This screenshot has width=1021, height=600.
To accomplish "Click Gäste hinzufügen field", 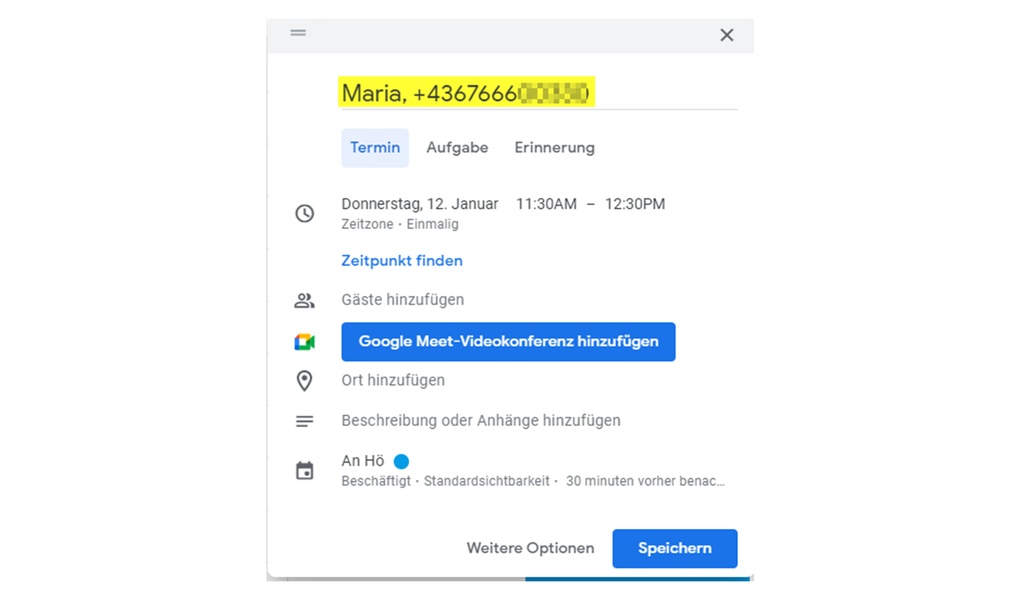I will (x=402, y=300).
